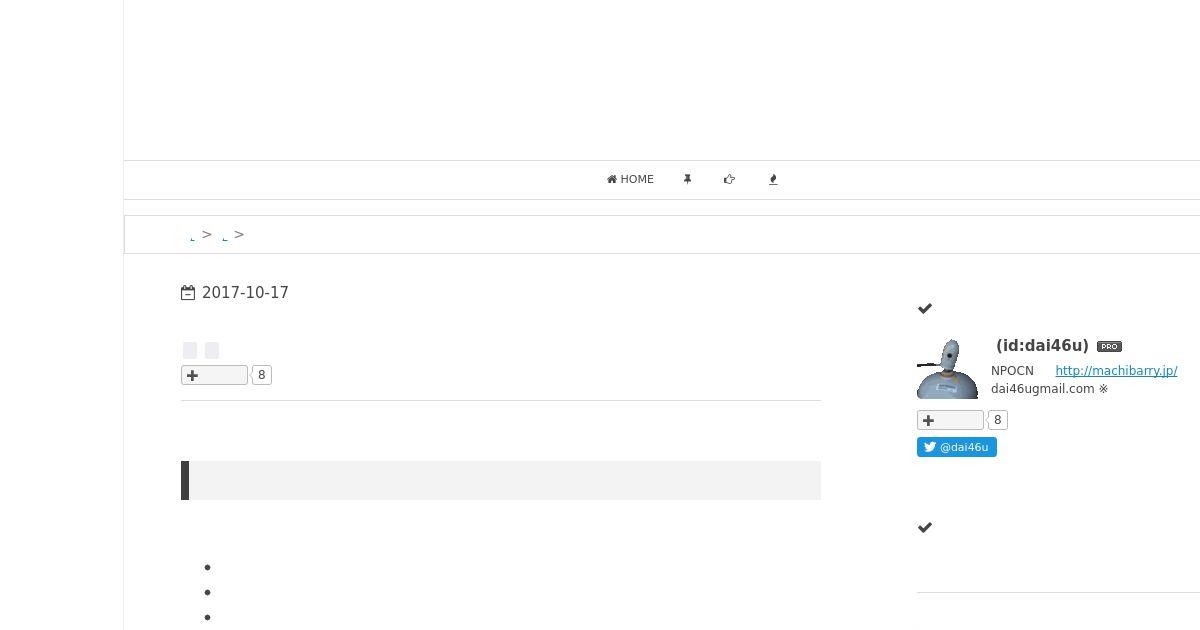The image size is (1200, 630).
Task: Click the plus subscribe button below the article tags
Action: (214, 375)
